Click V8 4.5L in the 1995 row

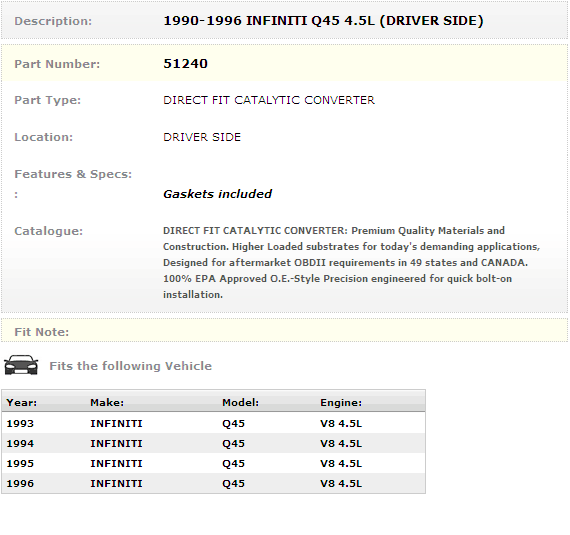coord(341,463)
